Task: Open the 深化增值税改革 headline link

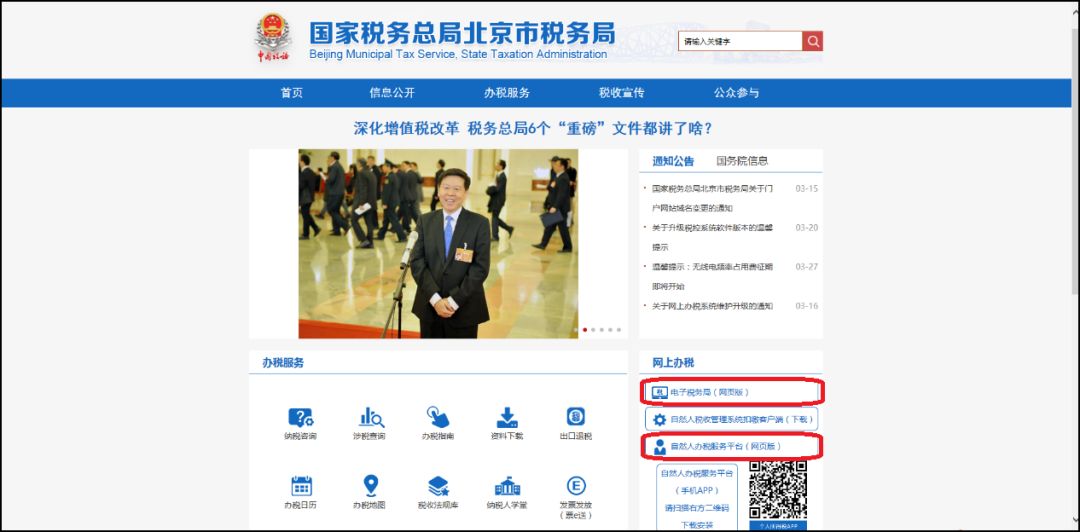Action: coord(532,129)
